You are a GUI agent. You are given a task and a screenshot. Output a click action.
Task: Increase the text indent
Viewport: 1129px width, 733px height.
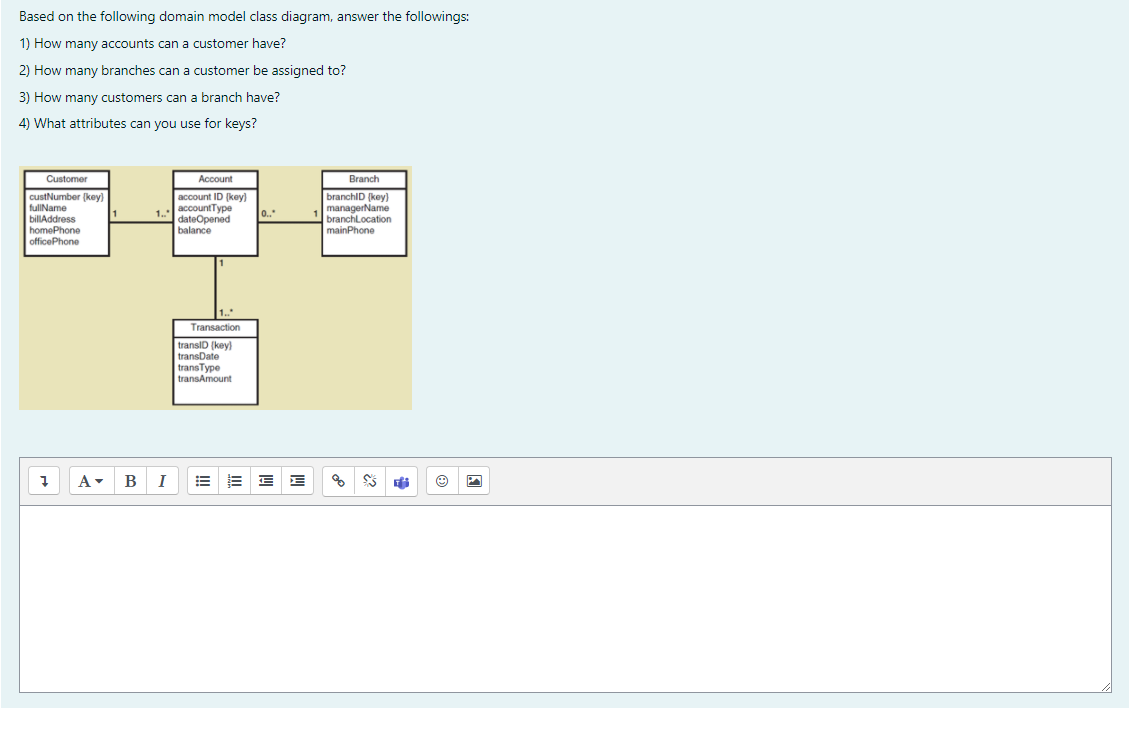(297, 480)
